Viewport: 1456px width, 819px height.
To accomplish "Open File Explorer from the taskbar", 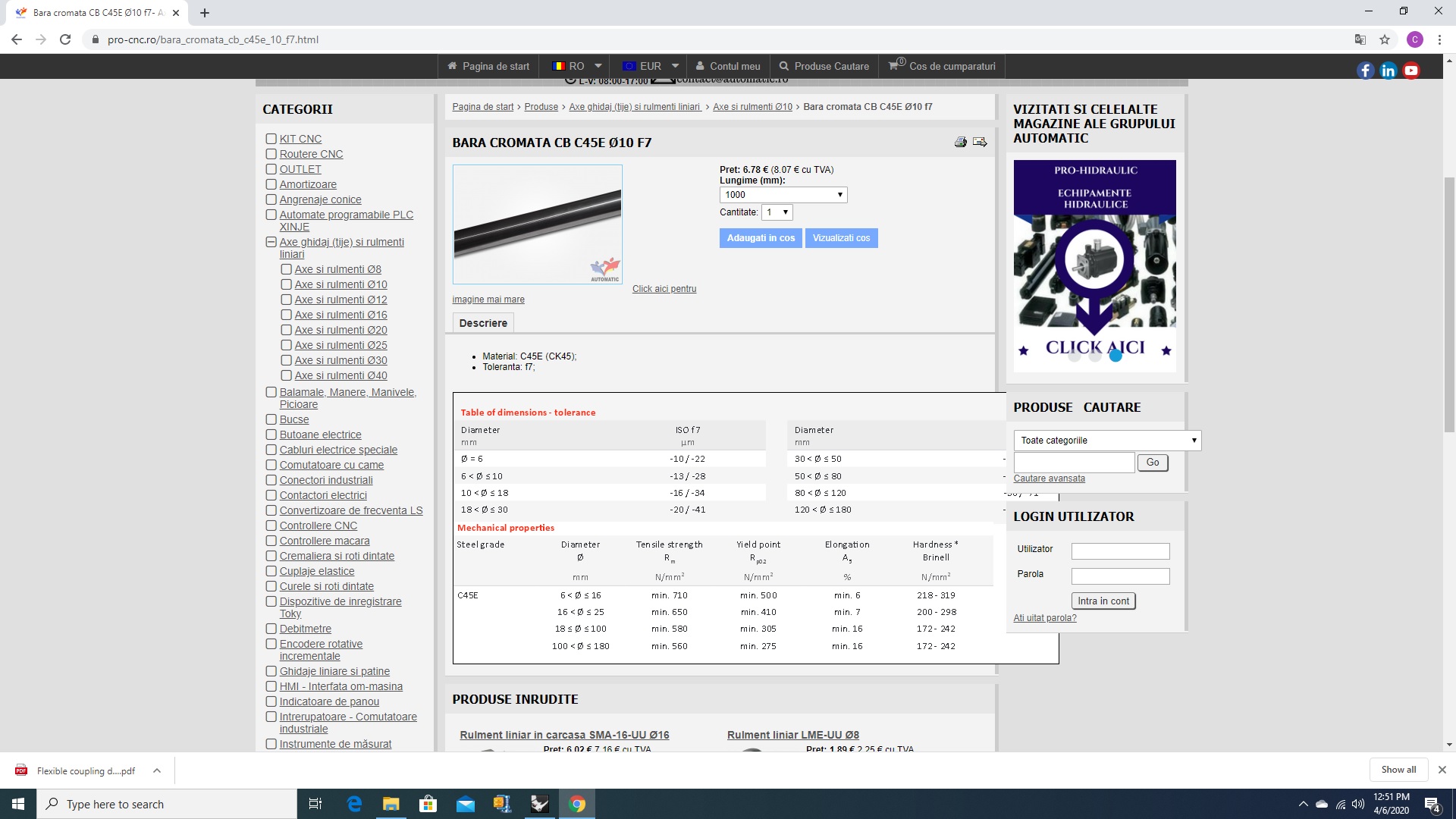I will [391, 804].
